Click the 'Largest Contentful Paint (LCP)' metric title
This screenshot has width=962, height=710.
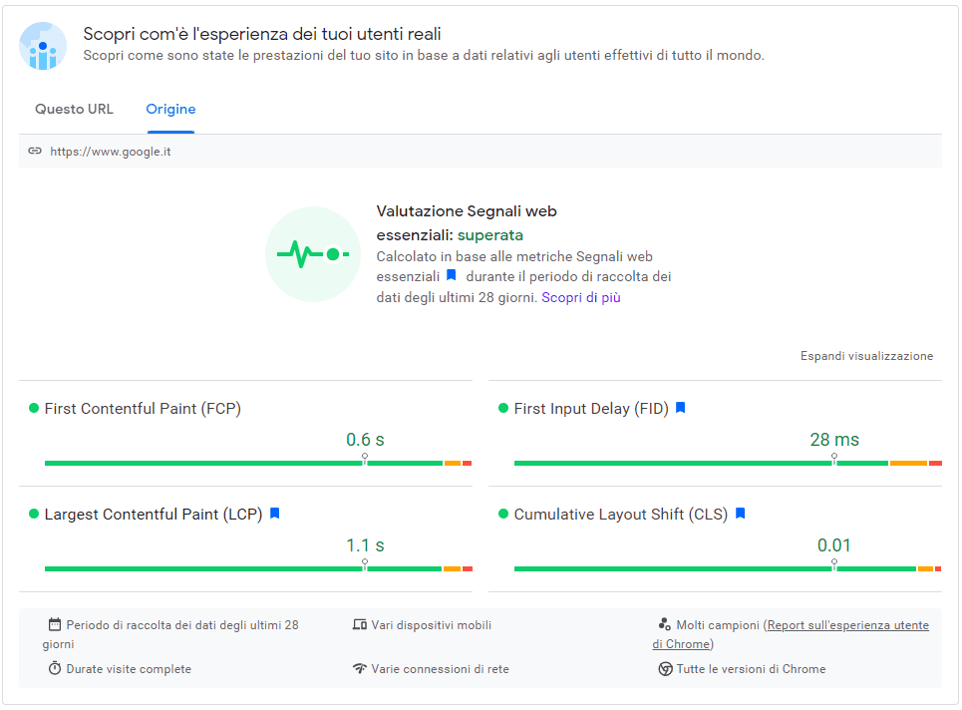(153, 514)
